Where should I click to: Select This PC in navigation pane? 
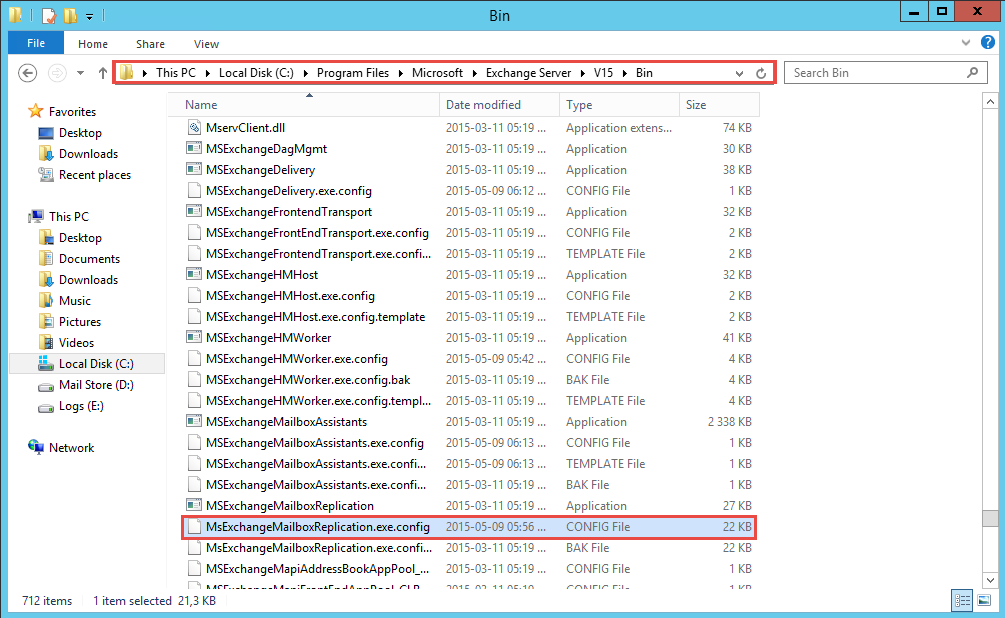tap(69, 217)
